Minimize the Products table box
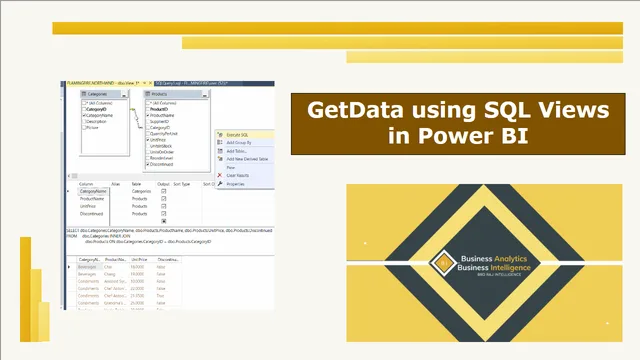This screenshot has width=640, height=360. 205,94
